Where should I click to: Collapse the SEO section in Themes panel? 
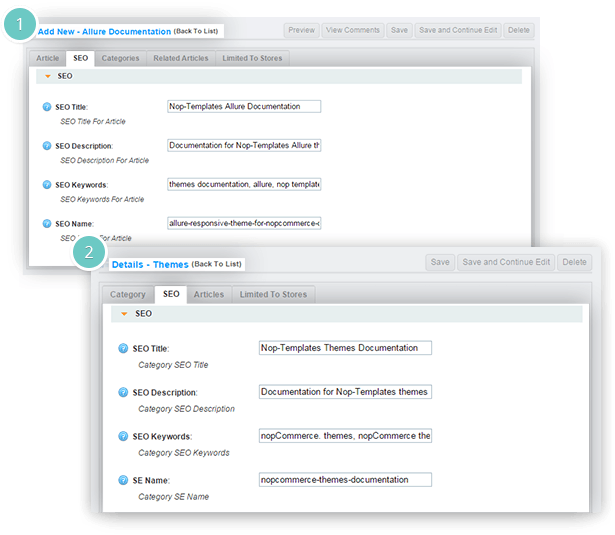coord(124,314)
